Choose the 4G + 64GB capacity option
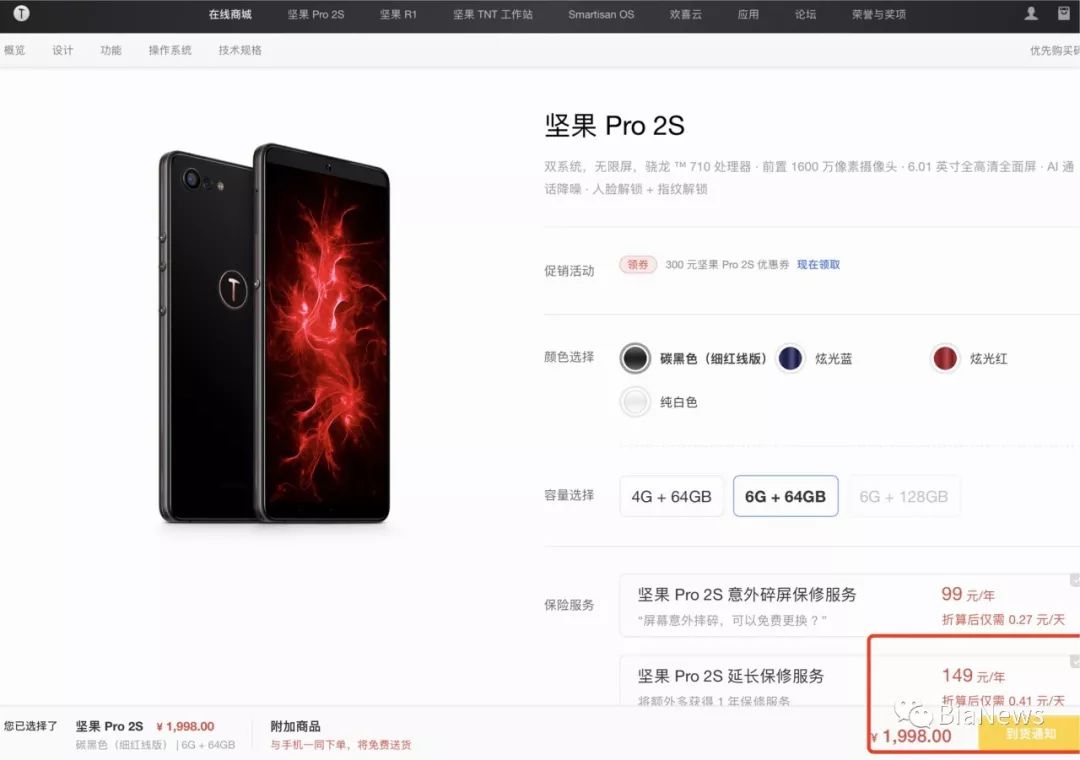 [672, 496]
